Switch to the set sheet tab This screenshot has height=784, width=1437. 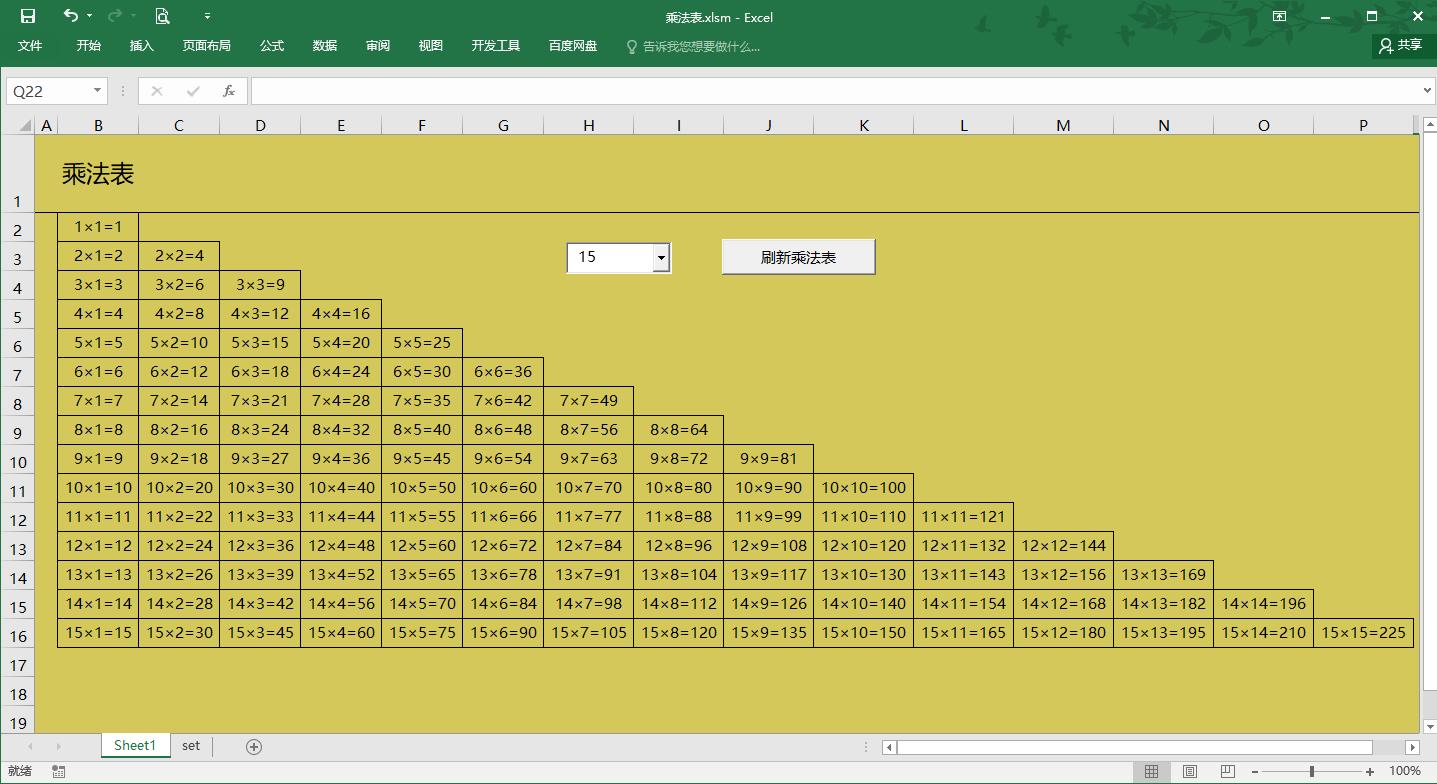click(x=191, y=746)
